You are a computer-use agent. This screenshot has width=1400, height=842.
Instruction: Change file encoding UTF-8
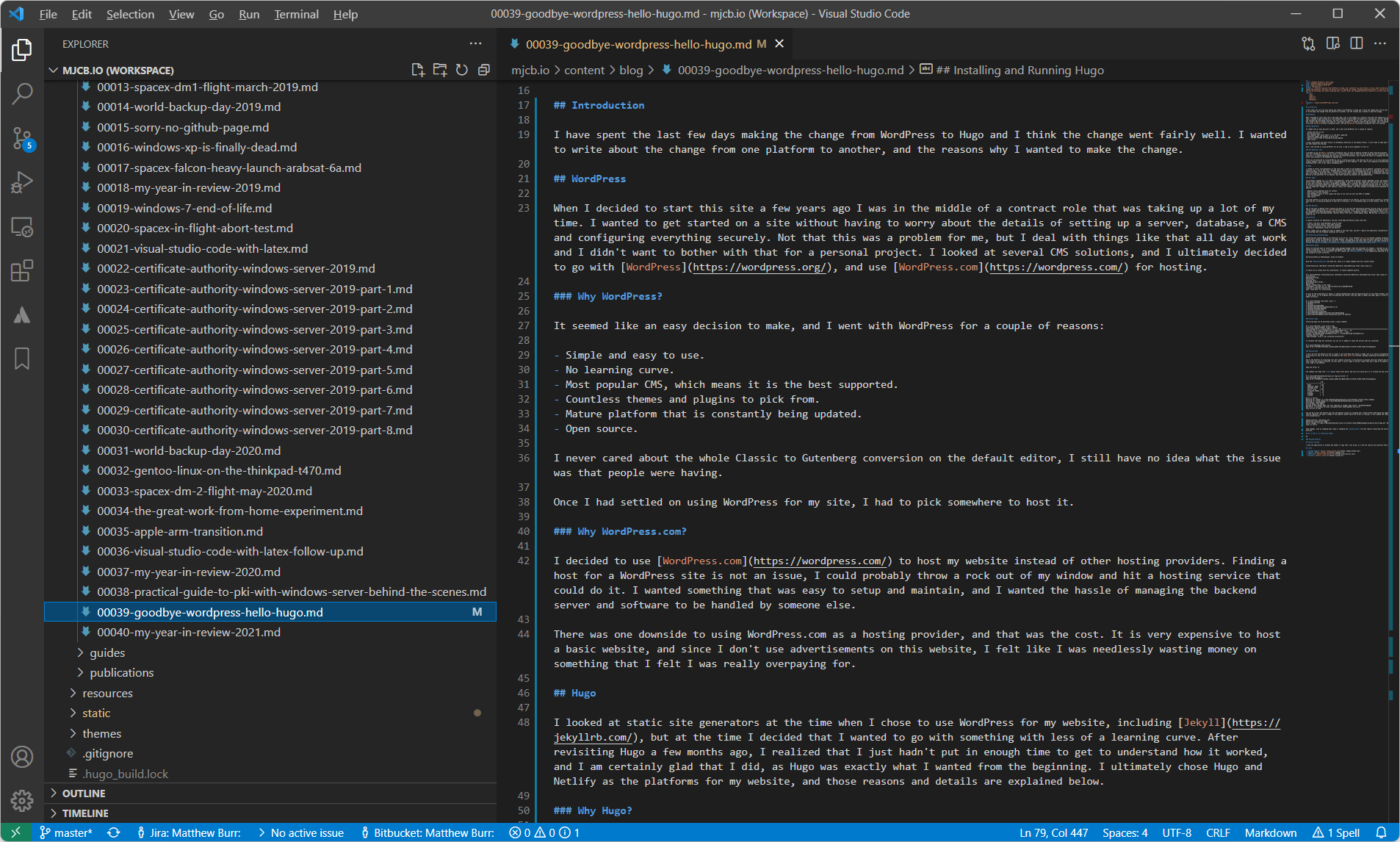click(x=1177, y=832)
